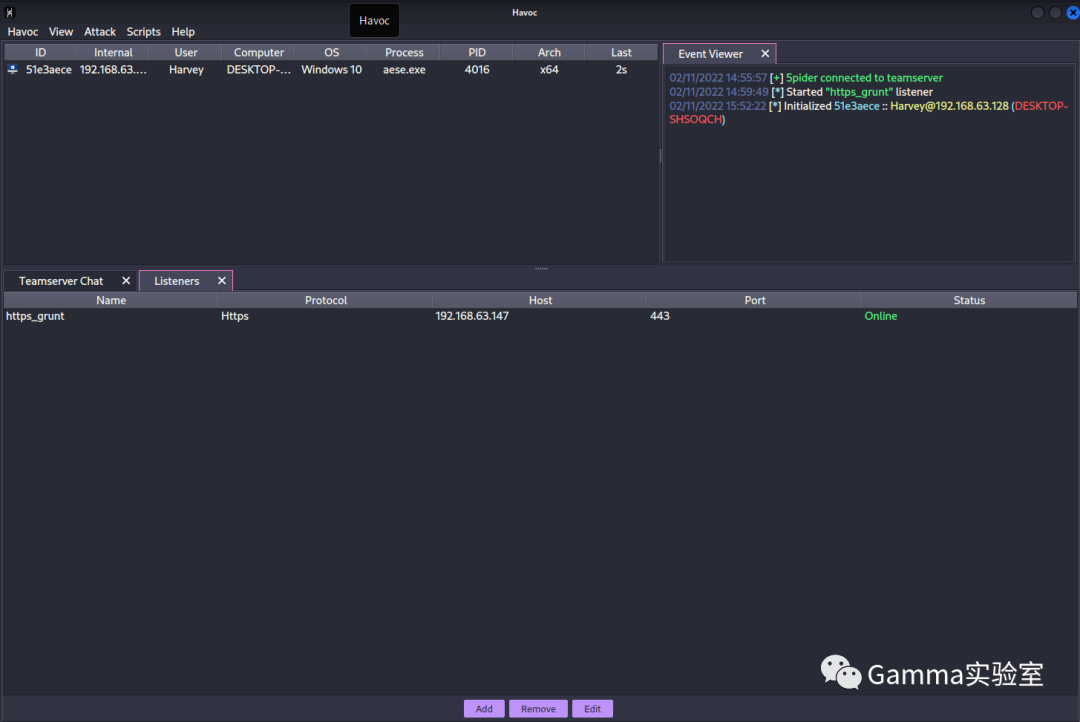The width and height of the screenshot is (1080, 722).
Task: Click the blue window close button
Action: [x=1073, y=12]
